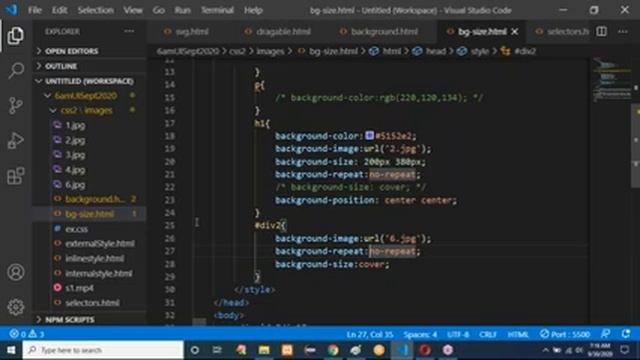The height and width of the screenshot is (360, 640).
Task: Open the Extensions view
Action: [x=16, y=176]
